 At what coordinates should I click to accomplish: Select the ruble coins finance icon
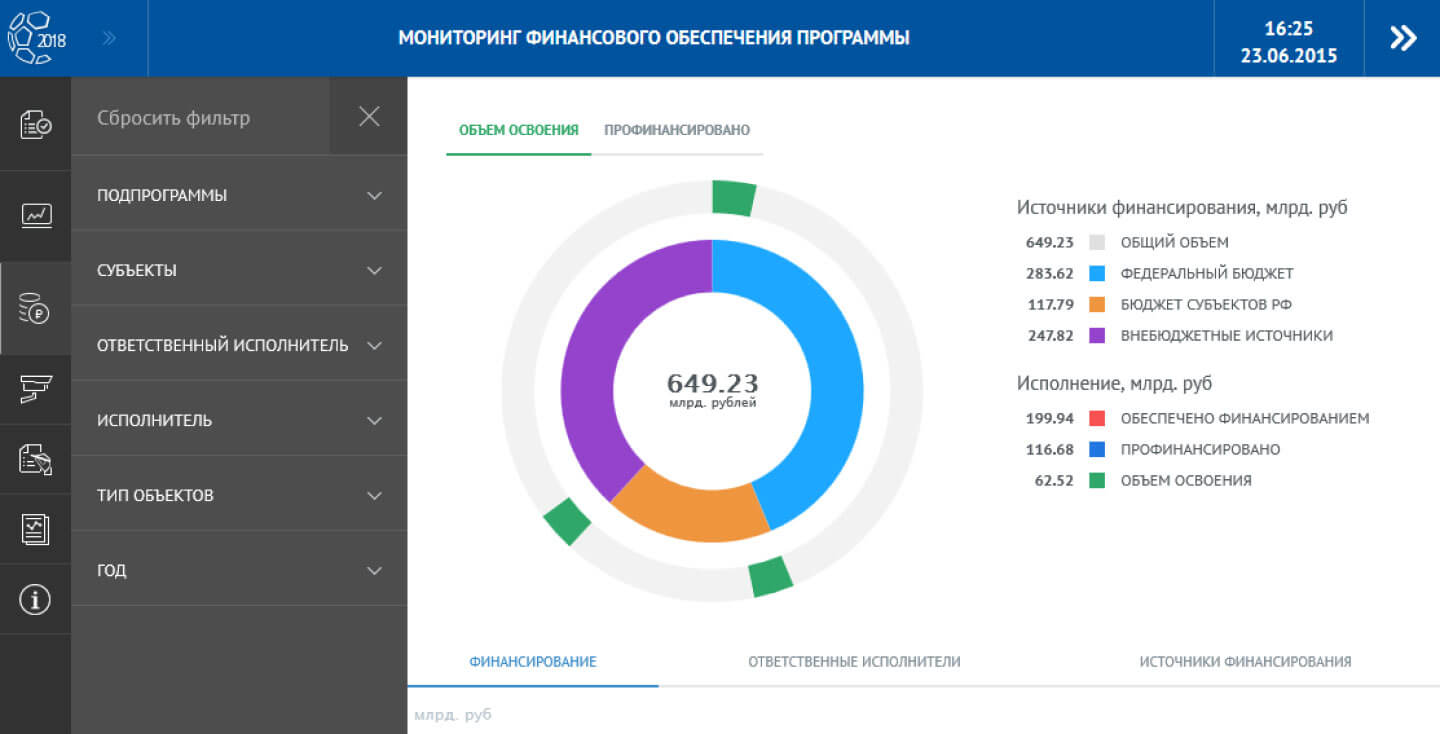34,309
